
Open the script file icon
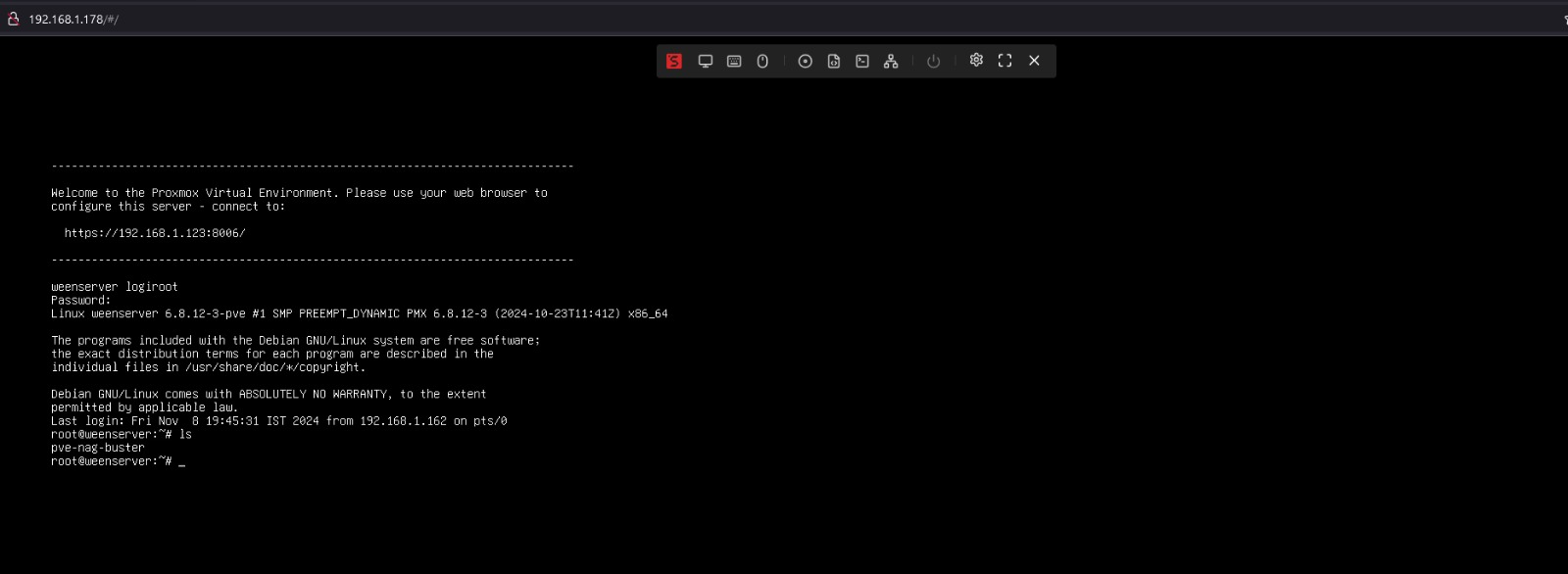coord(834,61)
